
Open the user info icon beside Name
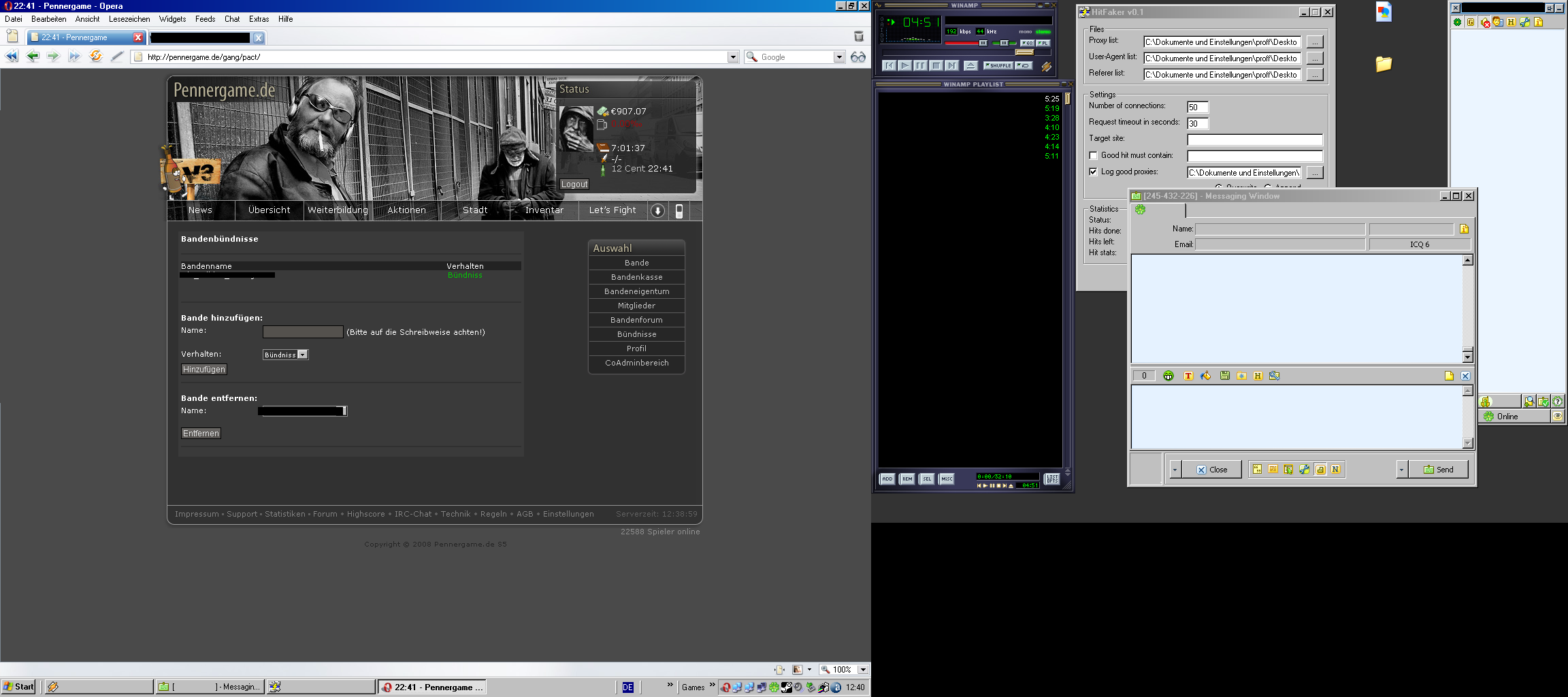[1464, 229]
